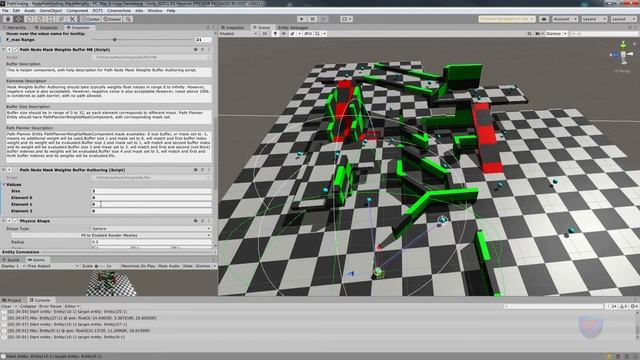Select the Transform tool in the toolbar
The width and height of the screenshot is (640, 360).
coord(61,19)
